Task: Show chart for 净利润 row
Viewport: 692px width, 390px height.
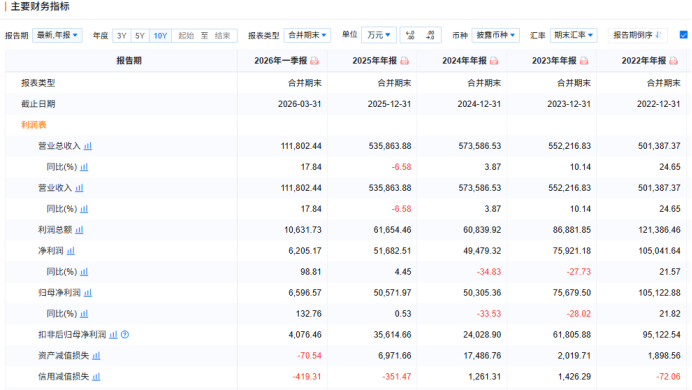Action: [71, 251]
